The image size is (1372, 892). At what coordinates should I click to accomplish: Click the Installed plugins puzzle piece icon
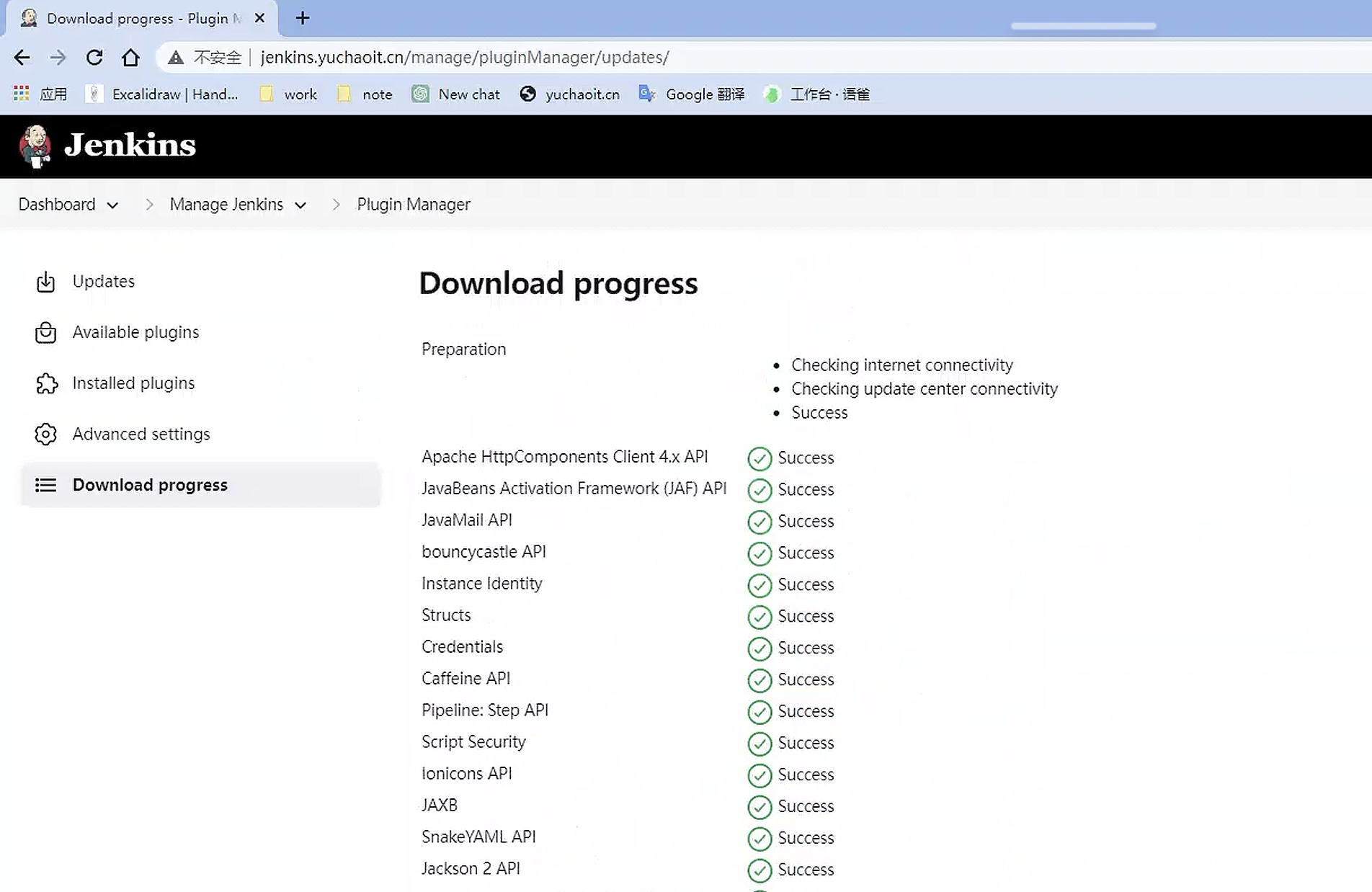[x=45, y=383]
